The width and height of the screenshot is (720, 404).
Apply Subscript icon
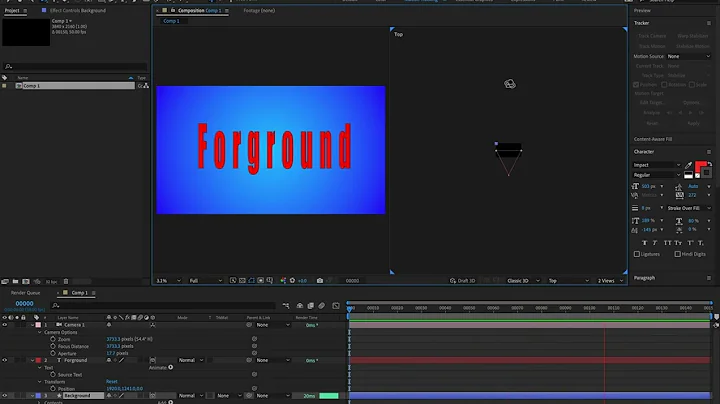pos(701,243)
